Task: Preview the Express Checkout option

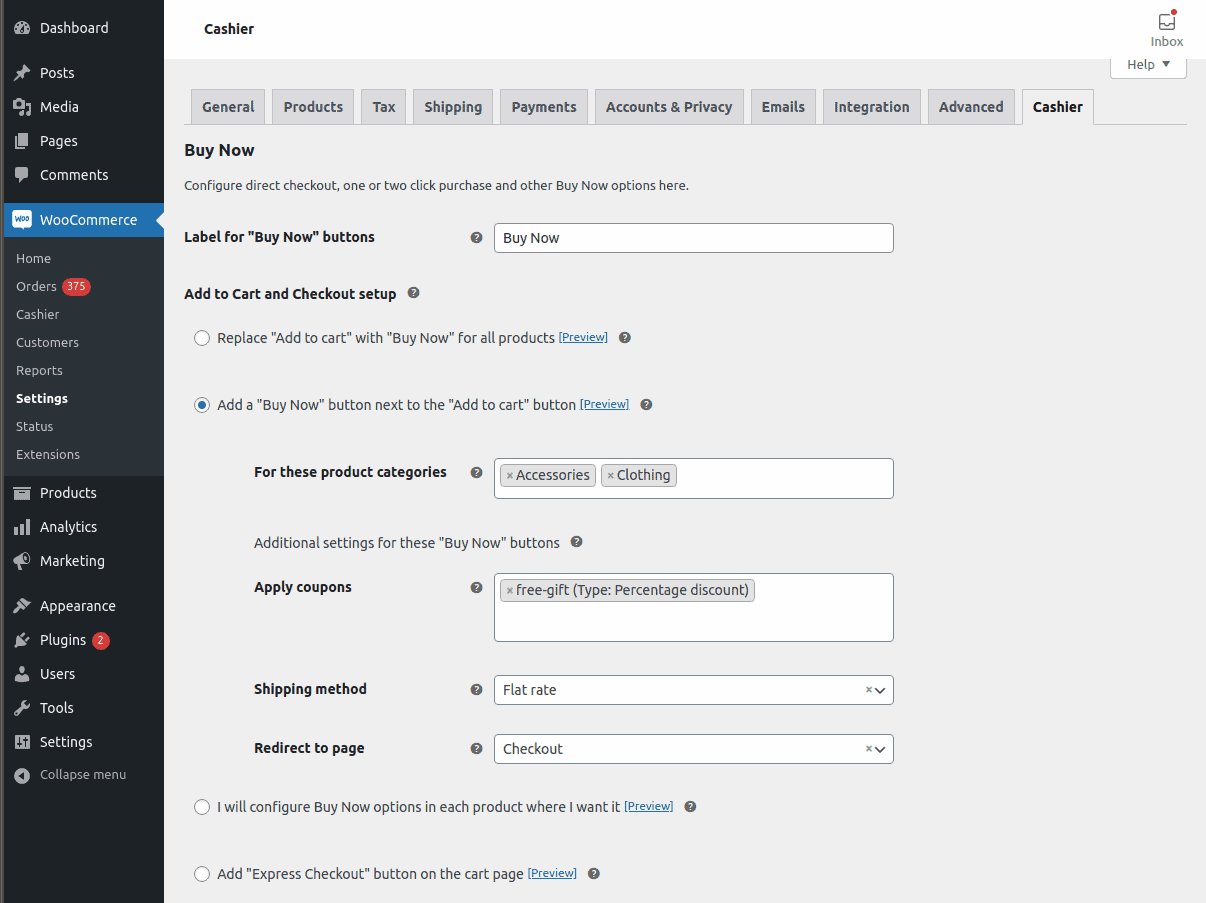Action: (x=552, y=874)
